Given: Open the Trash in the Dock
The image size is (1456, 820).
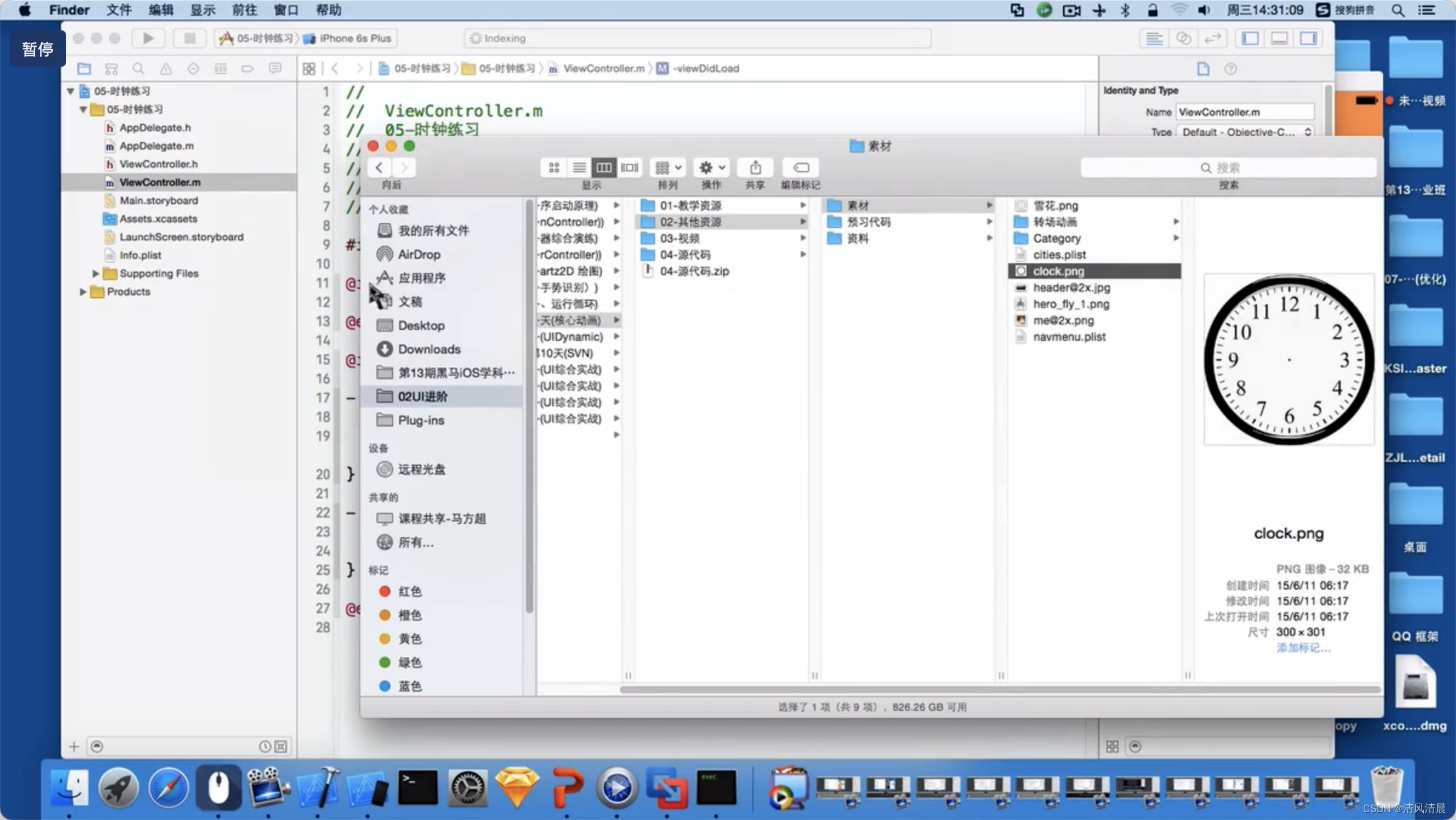Looking at the screenshot, I should pos(1386,787).
